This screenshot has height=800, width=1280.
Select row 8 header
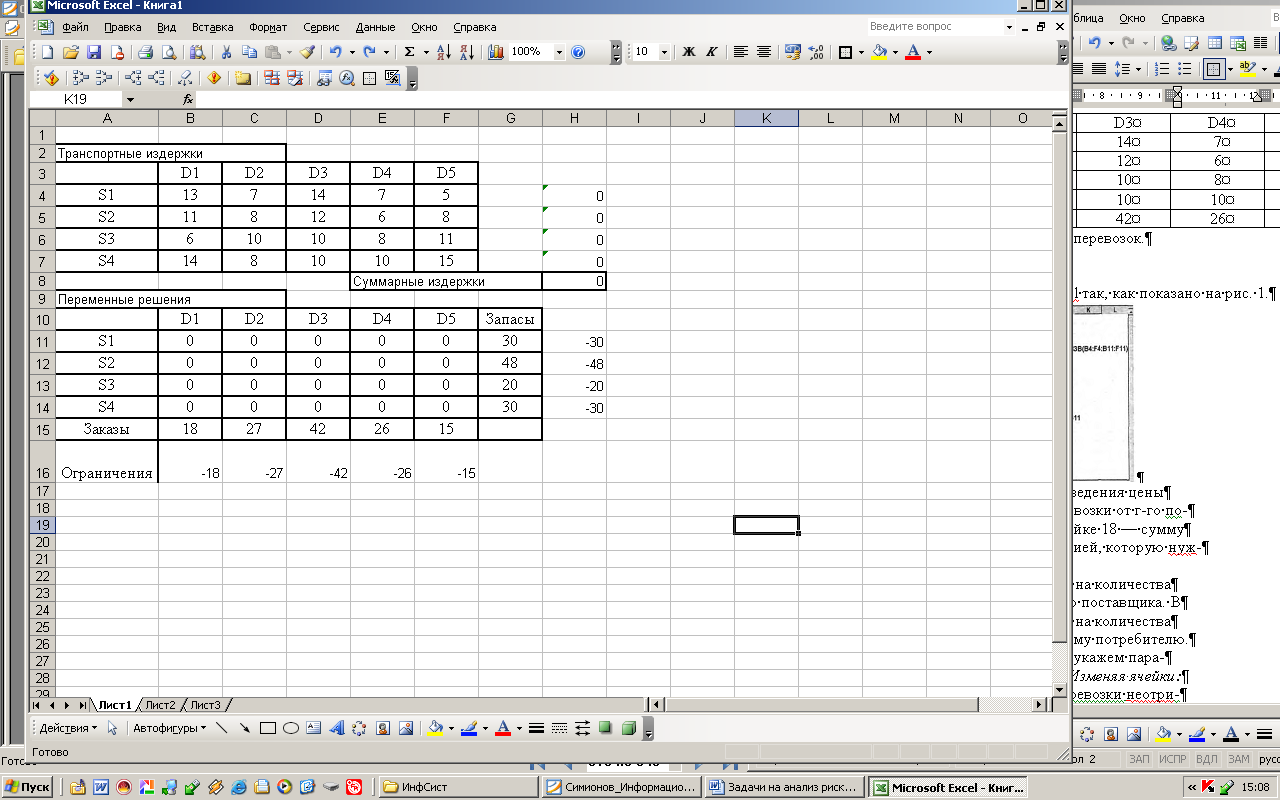[x=42, y=282]
